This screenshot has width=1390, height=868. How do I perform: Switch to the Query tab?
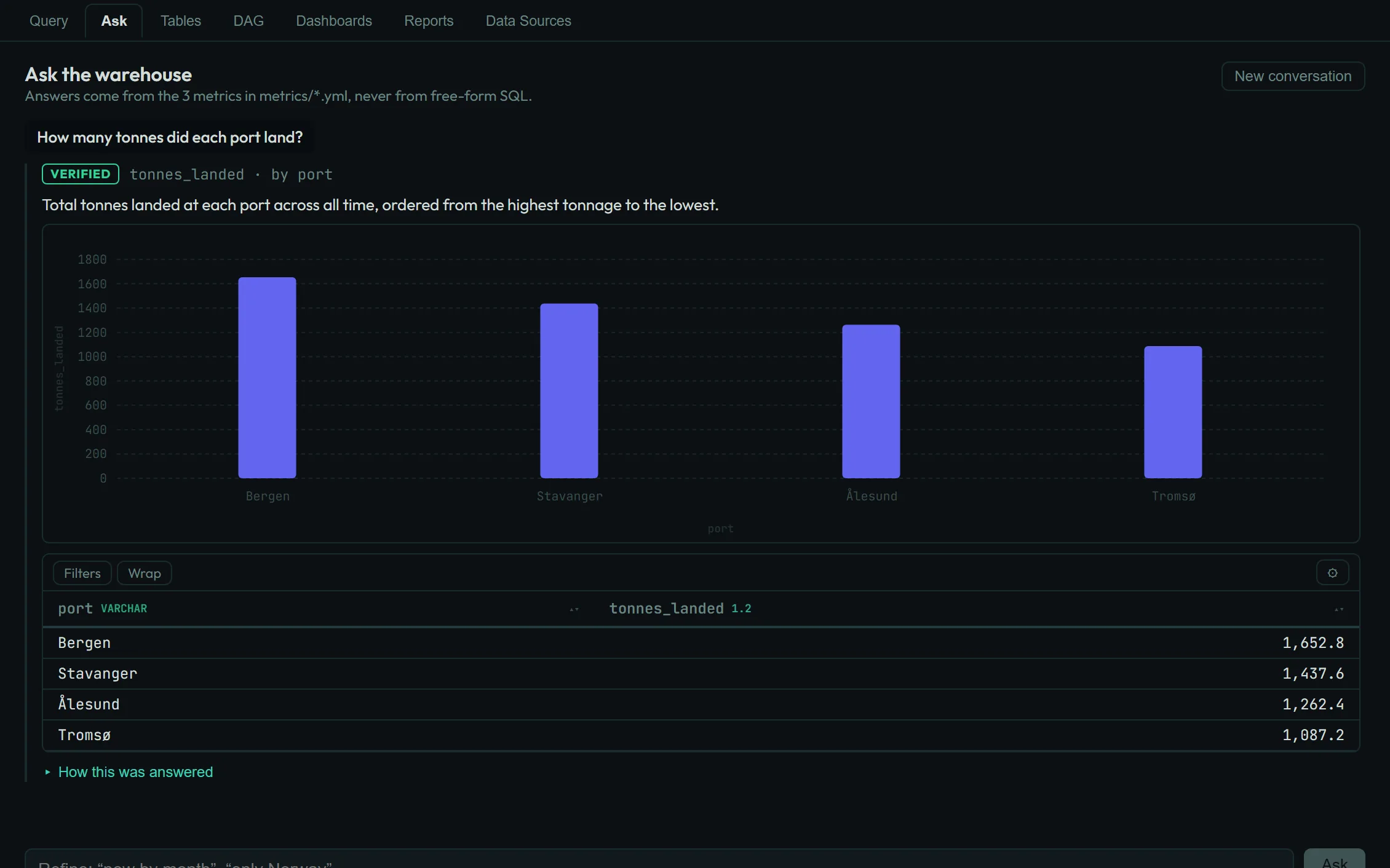click(49, 21)
